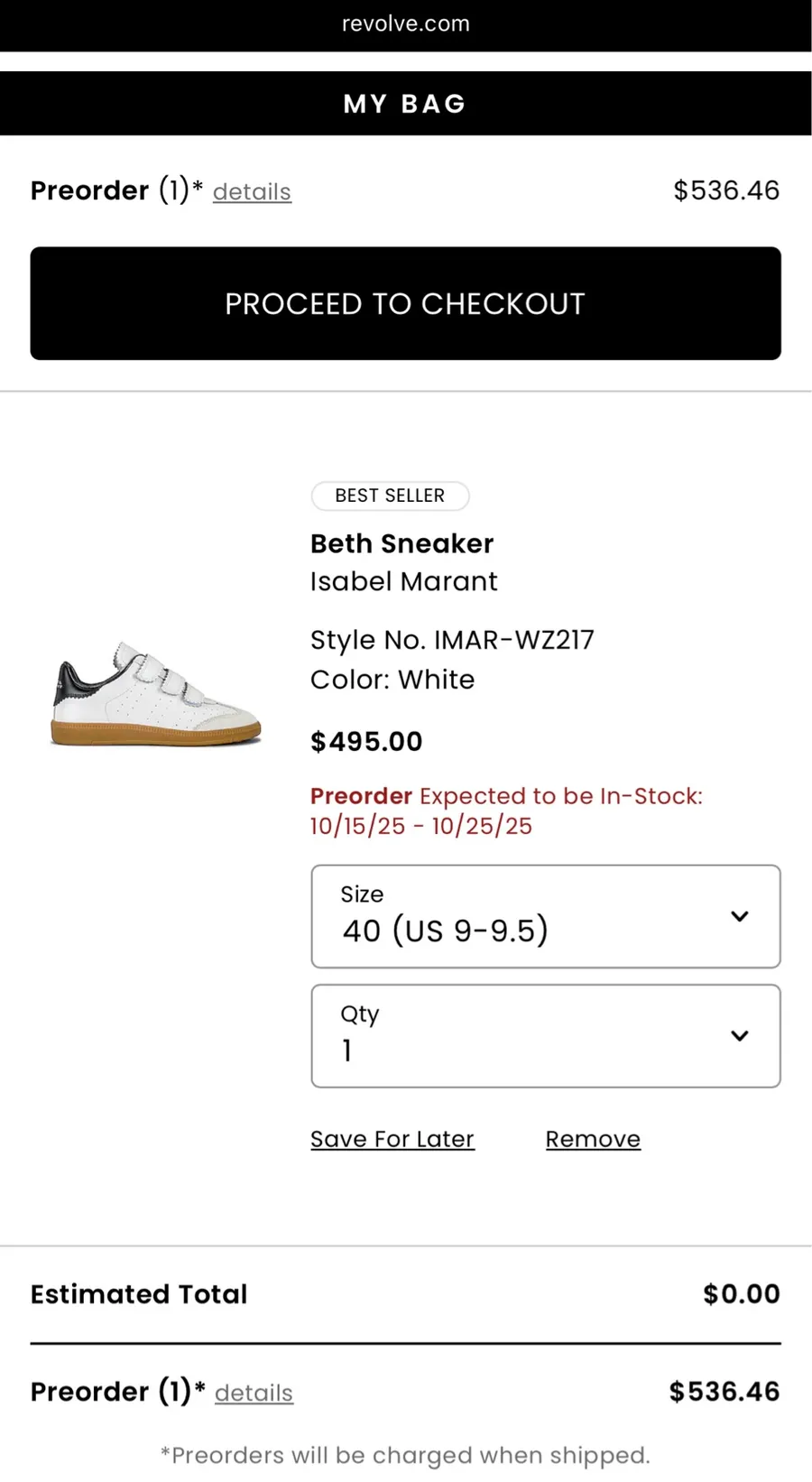Open the Qty 1 selector field
The image size is (812, 1482).
click(546, 1035)
